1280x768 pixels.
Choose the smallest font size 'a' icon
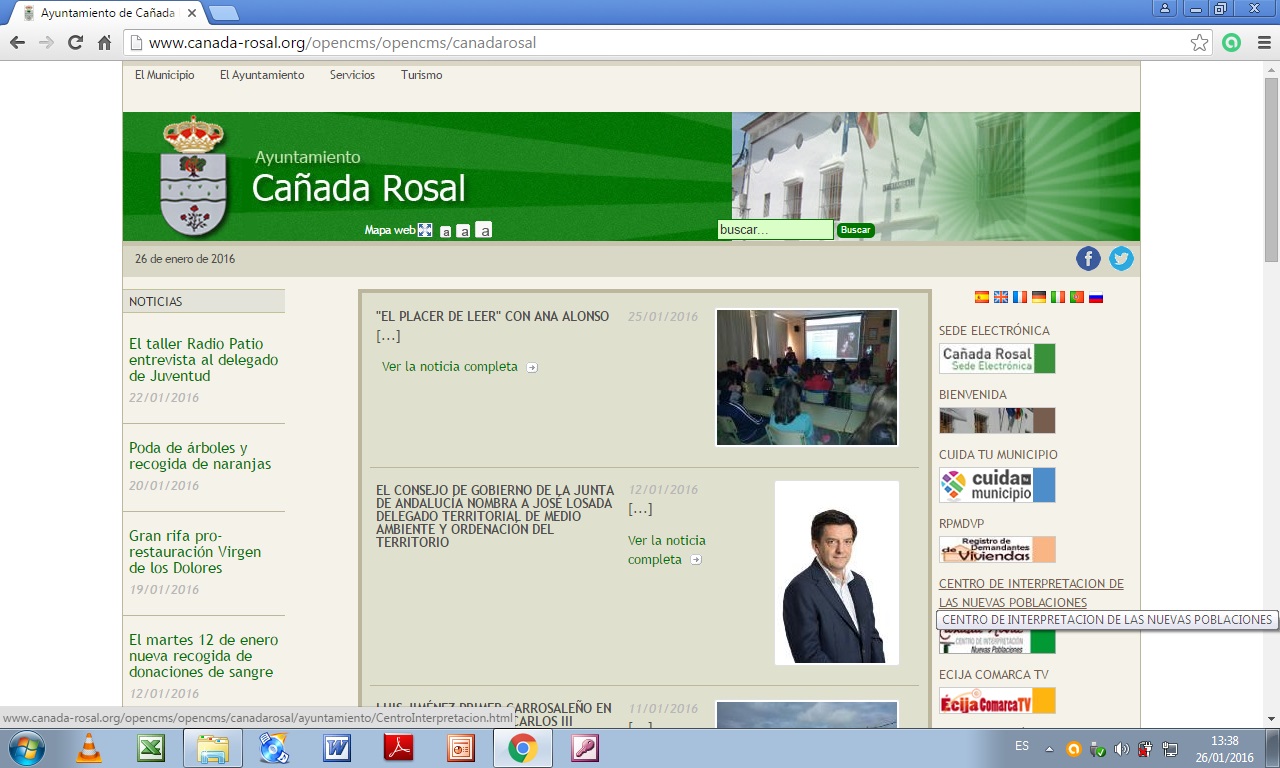click(x=446, y=231)
